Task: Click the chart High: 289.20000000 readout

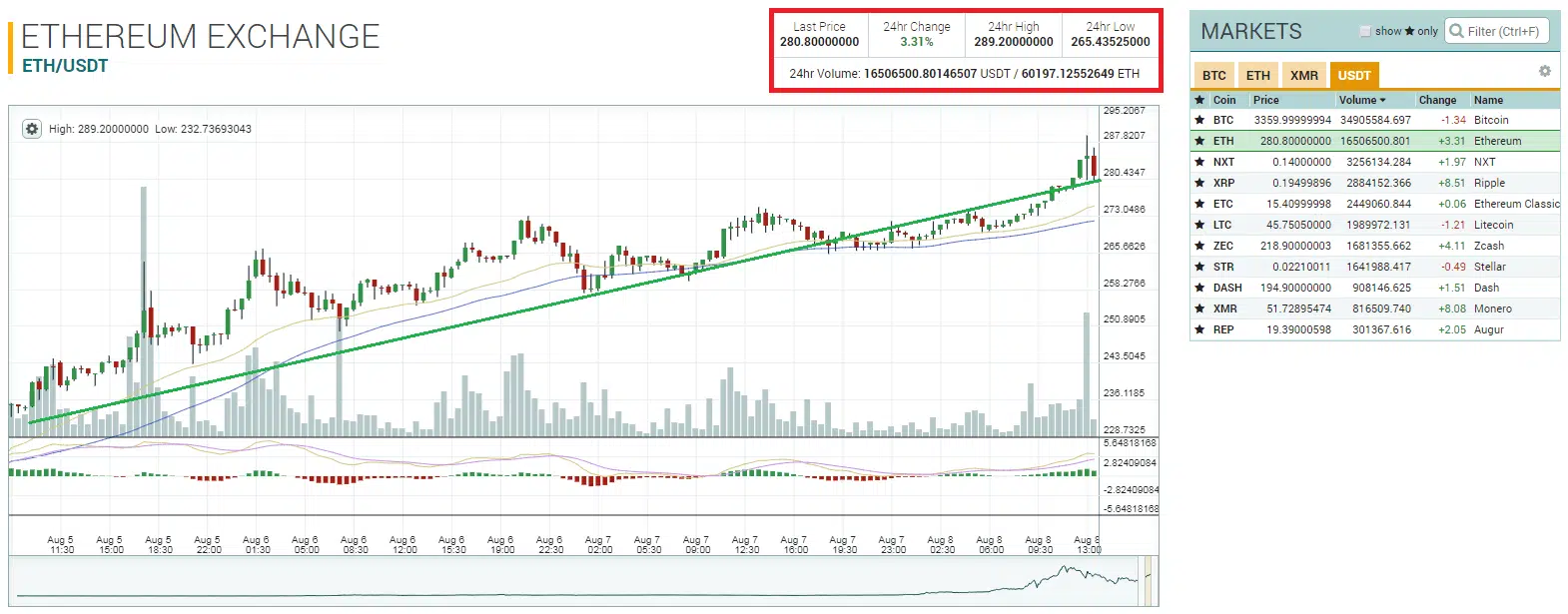Action: coord(99,129)
